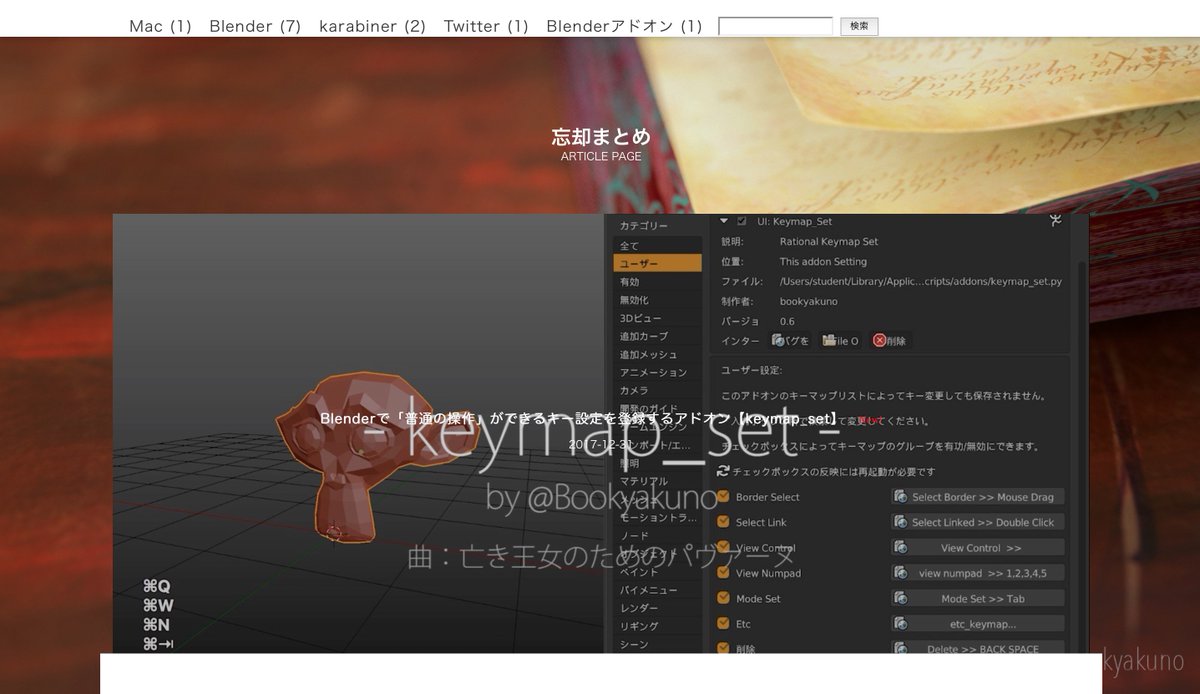Open the karabiner (2) category link
Image resolution: width=1200 pixels, height=694 pixels.
pos(372,26)
